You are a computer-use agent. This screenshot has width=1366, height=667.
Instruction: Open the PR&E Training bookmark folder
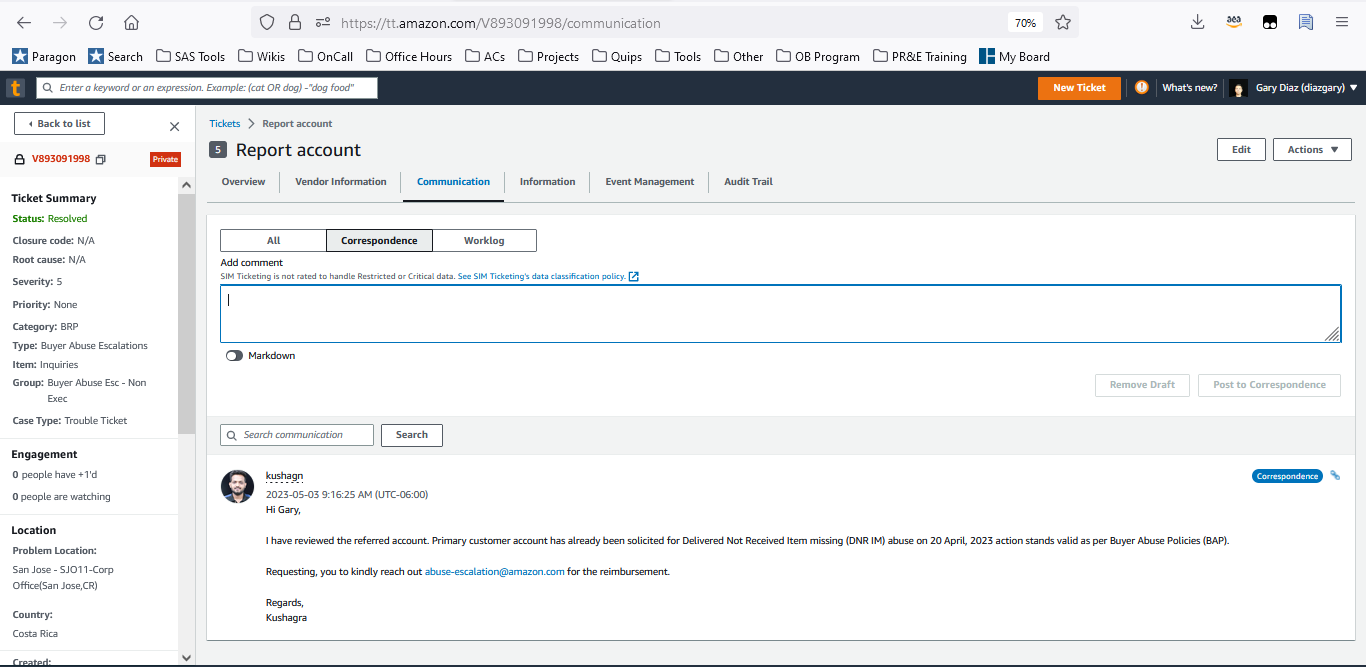[919, 56]
